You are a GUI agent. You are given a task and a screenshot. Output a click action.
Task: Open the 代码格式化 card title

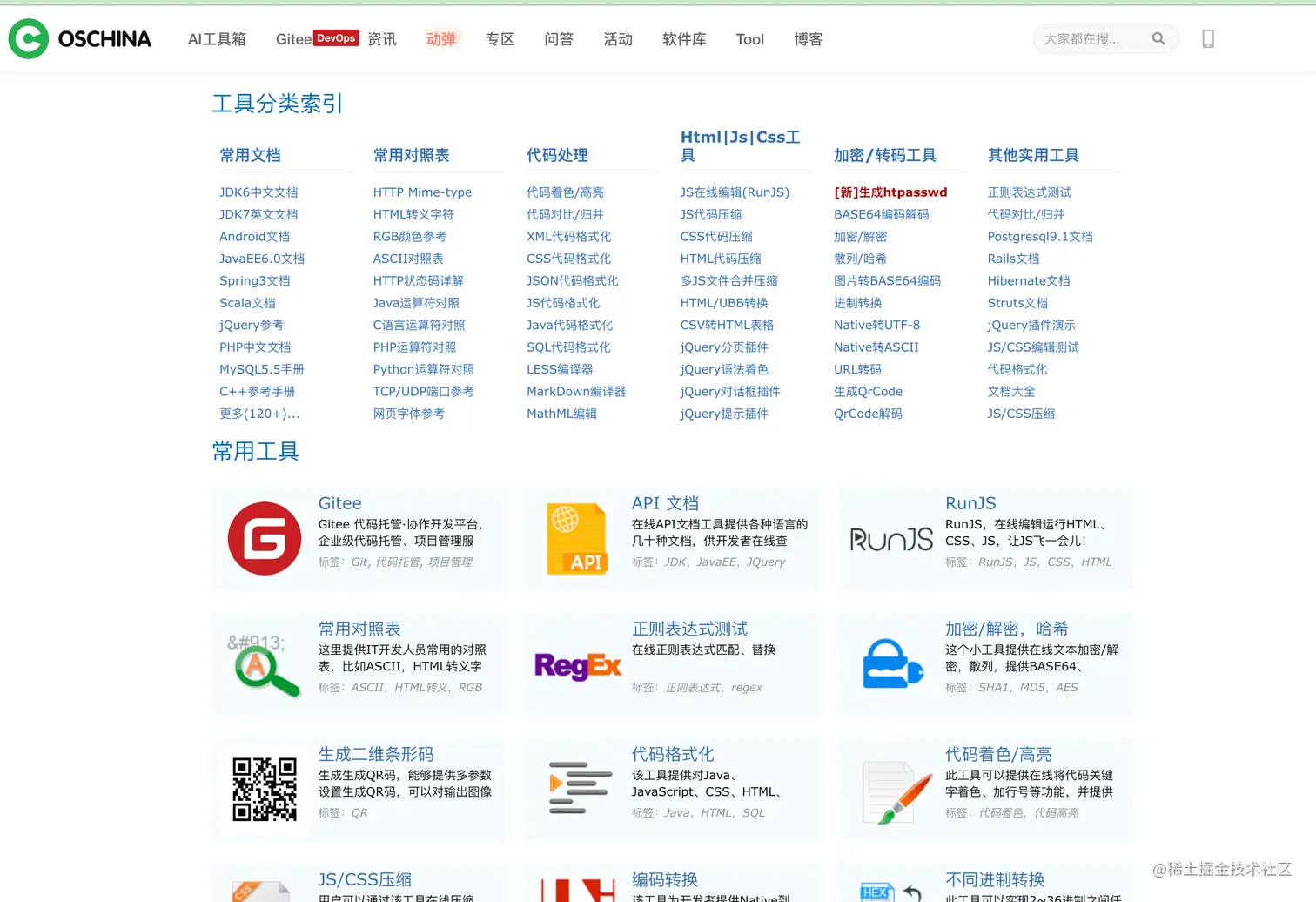click(673, 754)
